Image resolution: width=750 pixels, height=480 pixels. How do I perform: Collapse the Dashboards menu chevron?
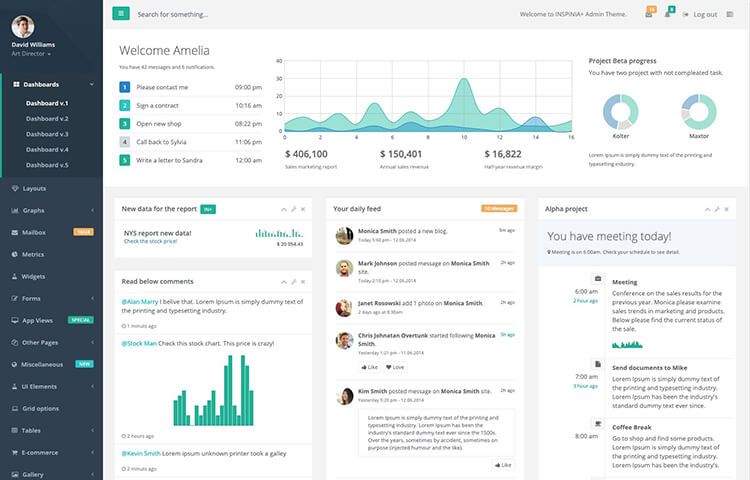91,84
